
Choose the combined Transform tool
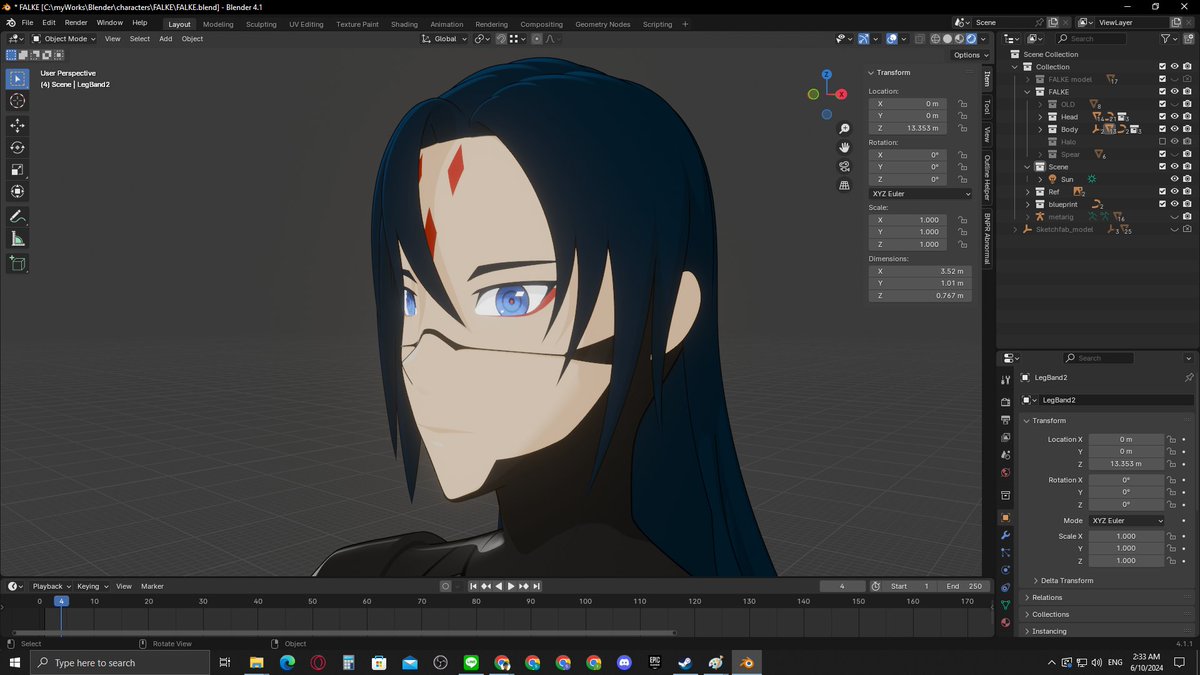[x=18, y=191]
